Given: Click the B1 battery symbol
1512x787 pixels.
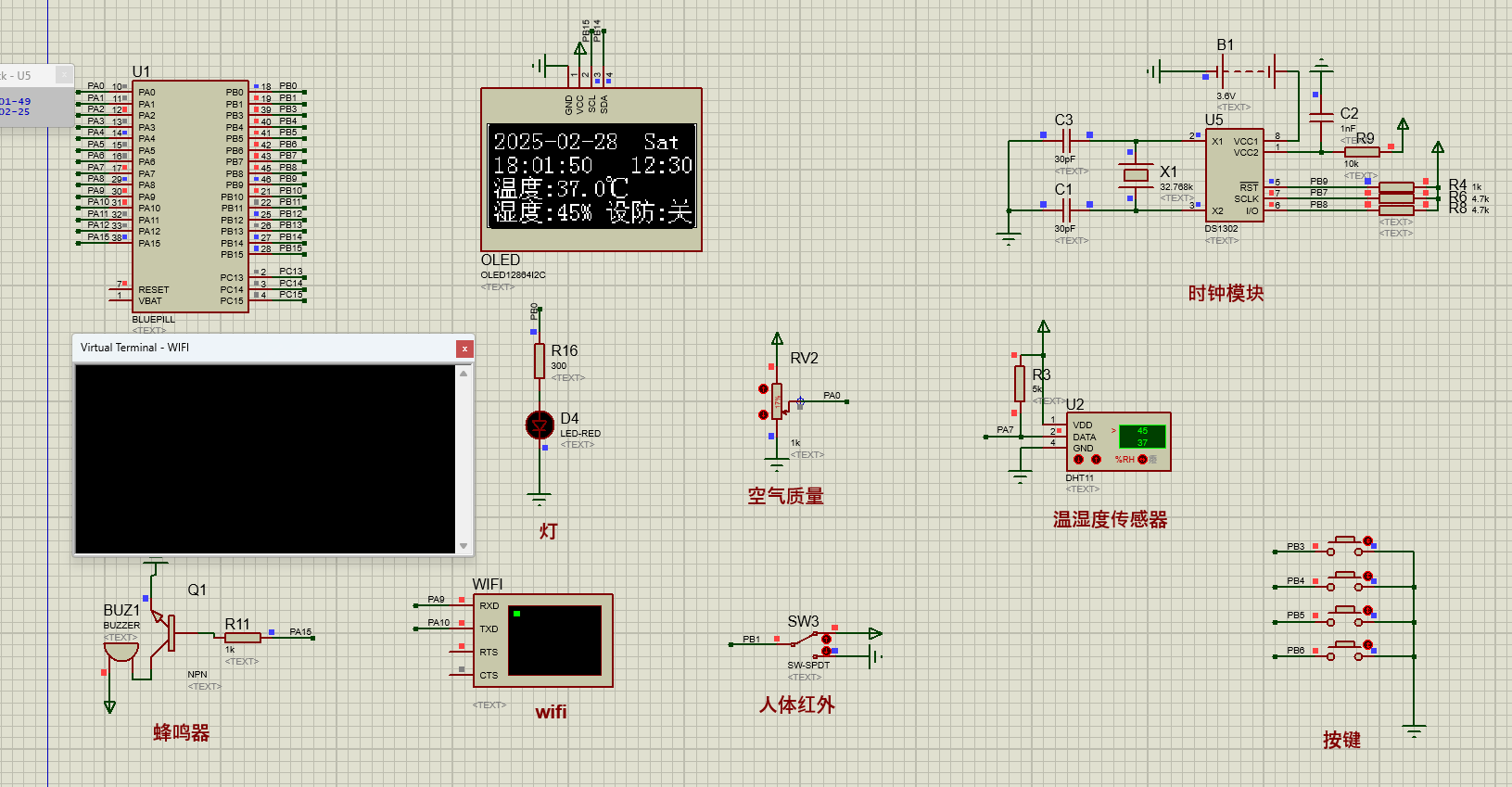Looking at the screenshot, I should click(1248, 70).
